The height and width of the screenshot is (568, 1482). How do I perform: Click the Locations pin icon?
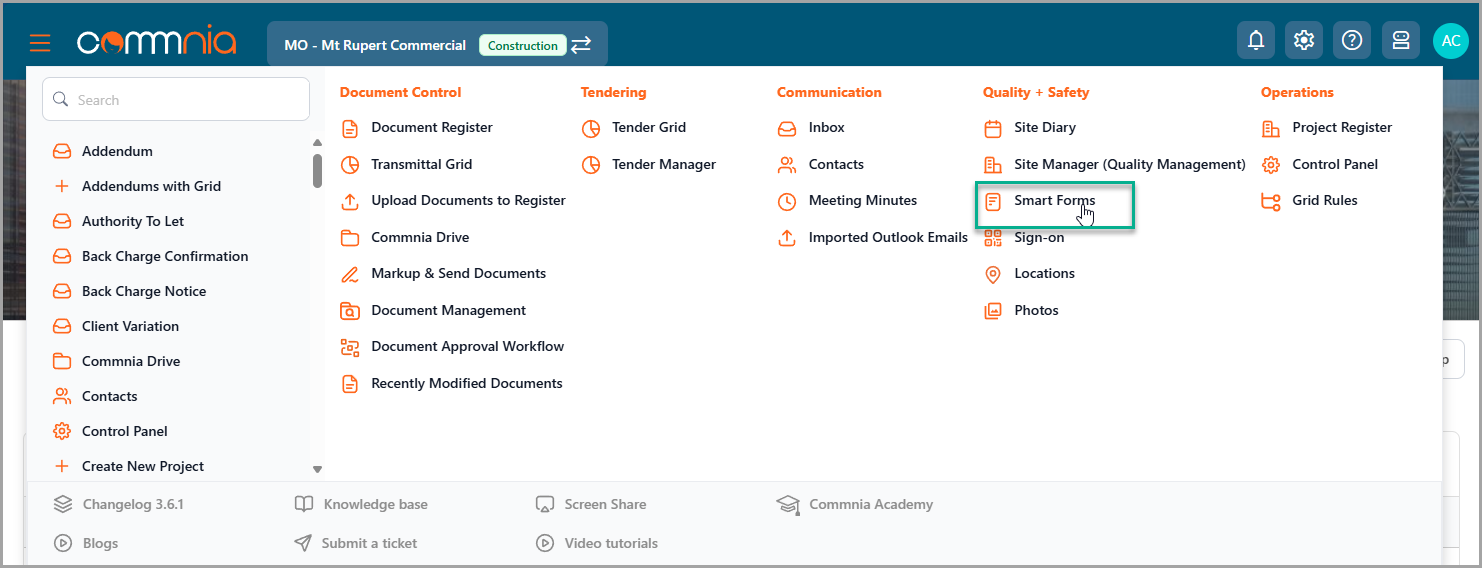993,274
